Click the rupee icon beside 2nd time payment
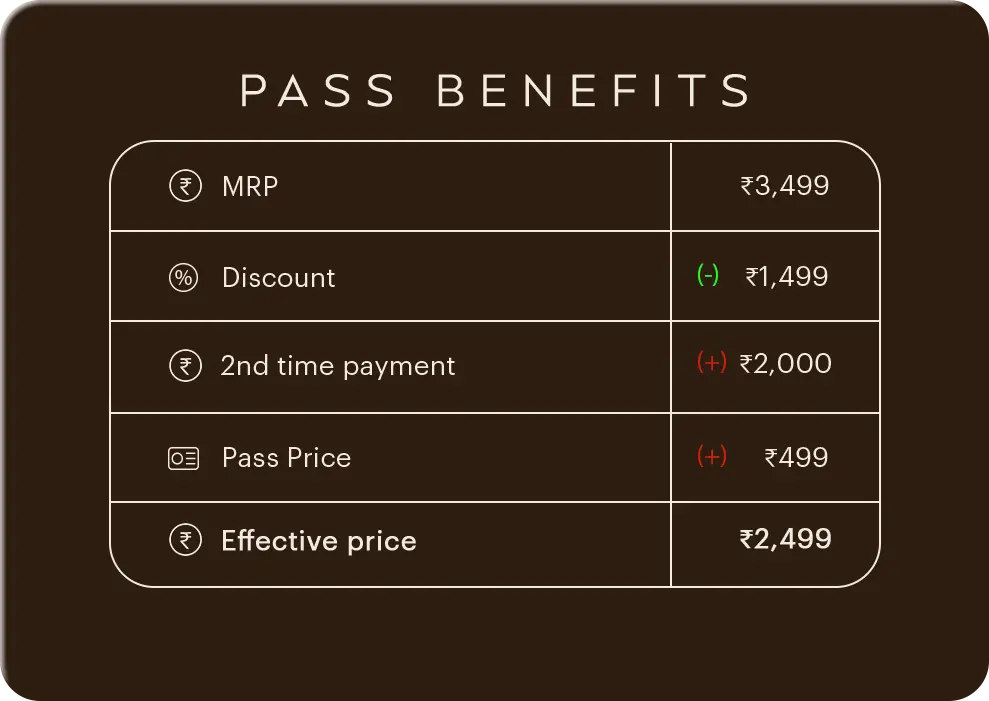 click(185, 366)
